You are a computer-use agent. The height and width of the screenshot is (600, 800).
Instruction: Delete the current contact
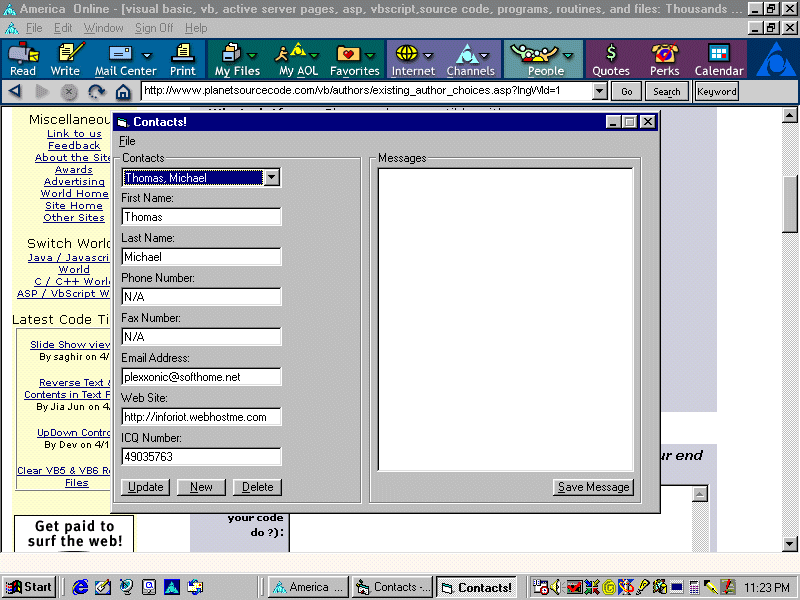click(257, 487)
